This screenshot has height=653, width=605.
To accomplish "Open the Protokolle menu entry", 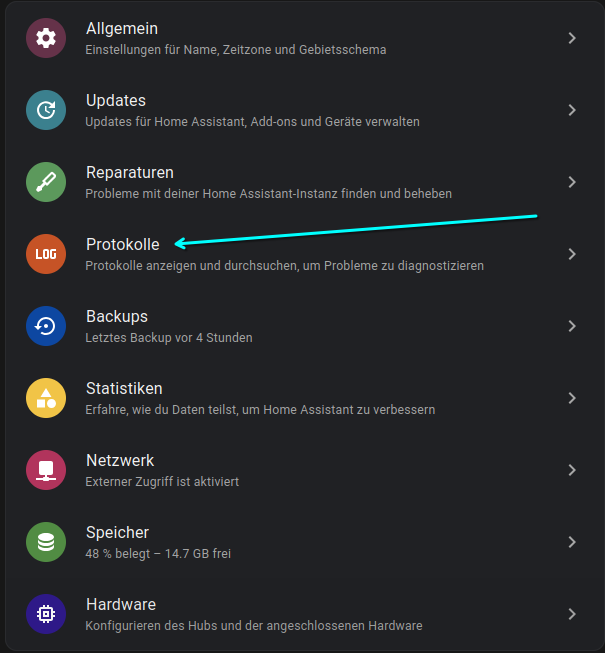I will (x=123, y=244).
